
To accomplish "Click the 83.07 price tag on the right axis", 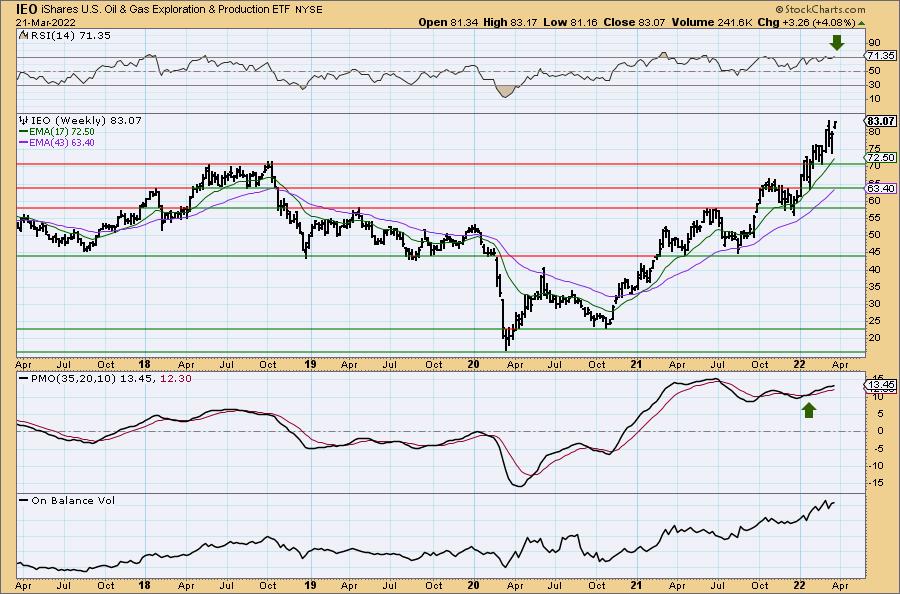I will (880, 121).
